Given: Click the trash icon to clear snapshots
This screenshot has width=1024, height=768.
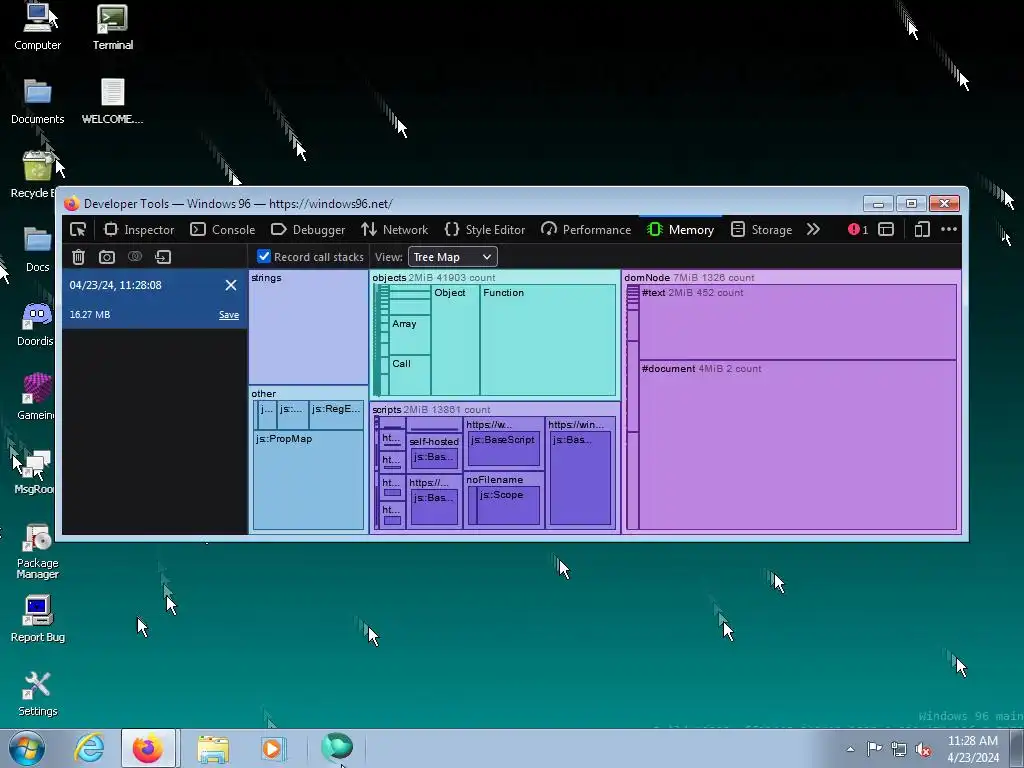Looking at the screenshot, I should tap(78, 257).
